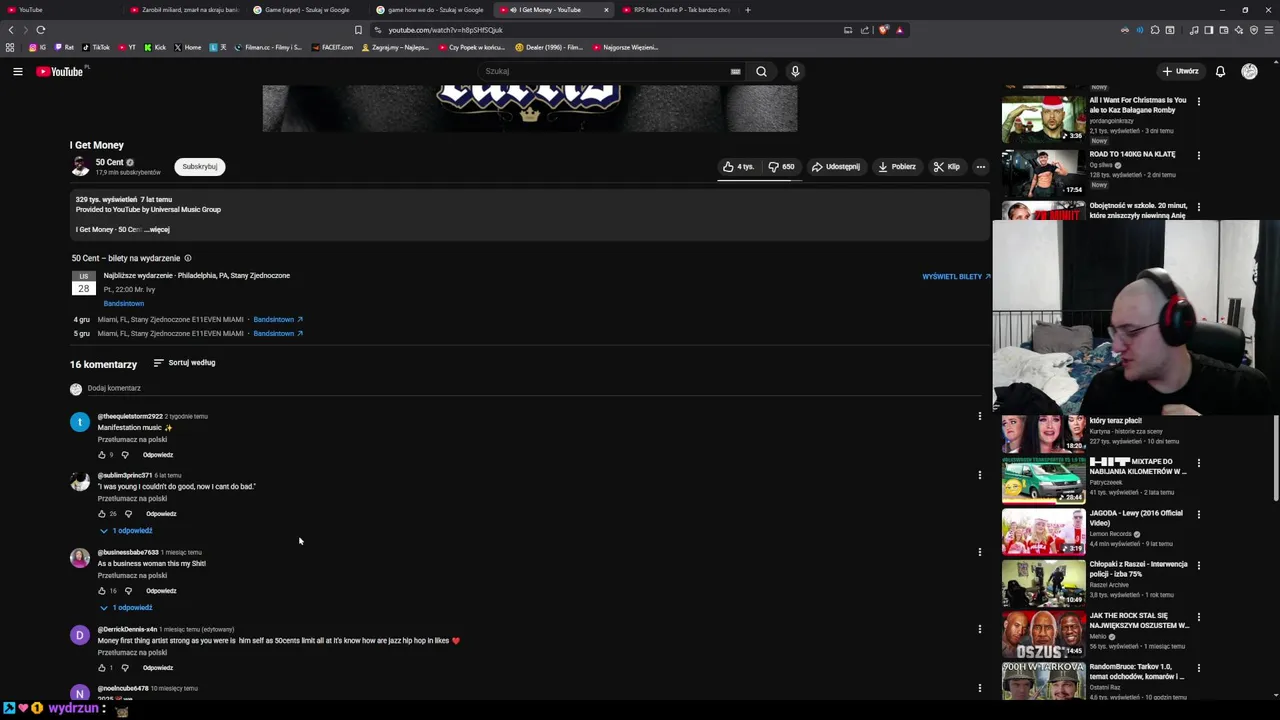The width and height of the screenshot is (1280, 720).
Task: Dislike the 'business woman' comment
Action: tap(128, 591)
